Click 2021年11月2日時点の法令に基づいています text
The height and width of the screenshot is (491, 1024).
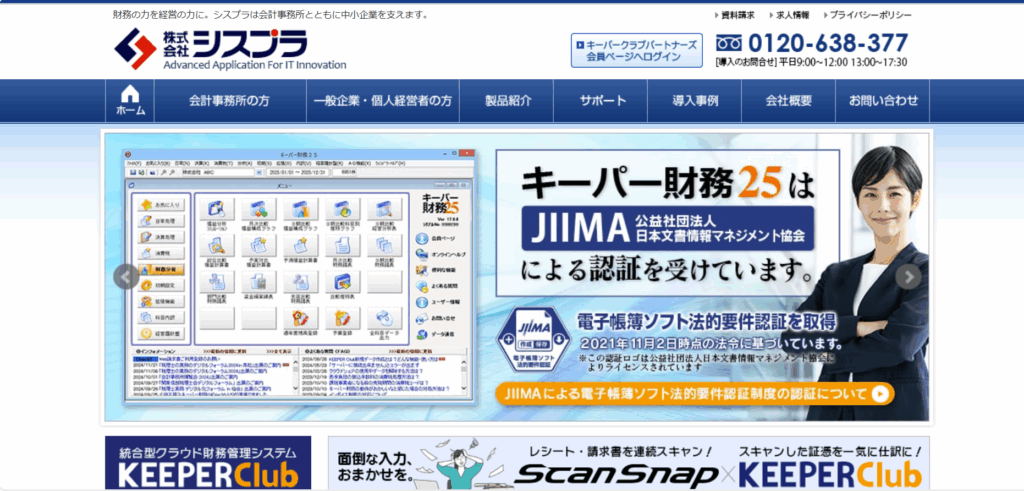711,343
